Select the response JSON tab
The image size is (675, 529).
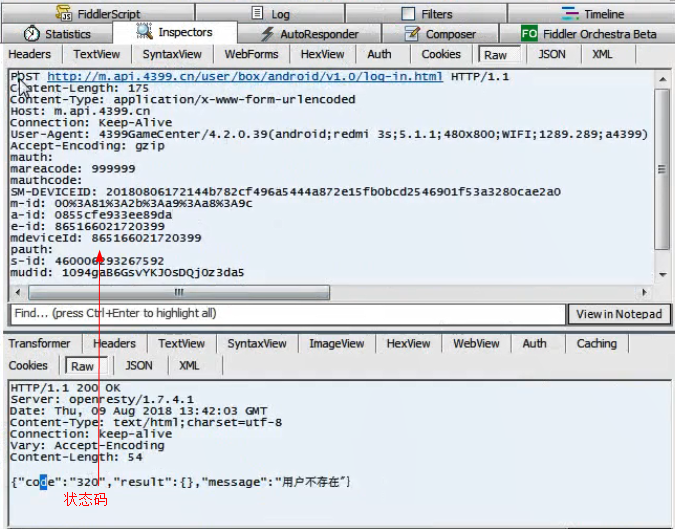[x=139, y=365]
